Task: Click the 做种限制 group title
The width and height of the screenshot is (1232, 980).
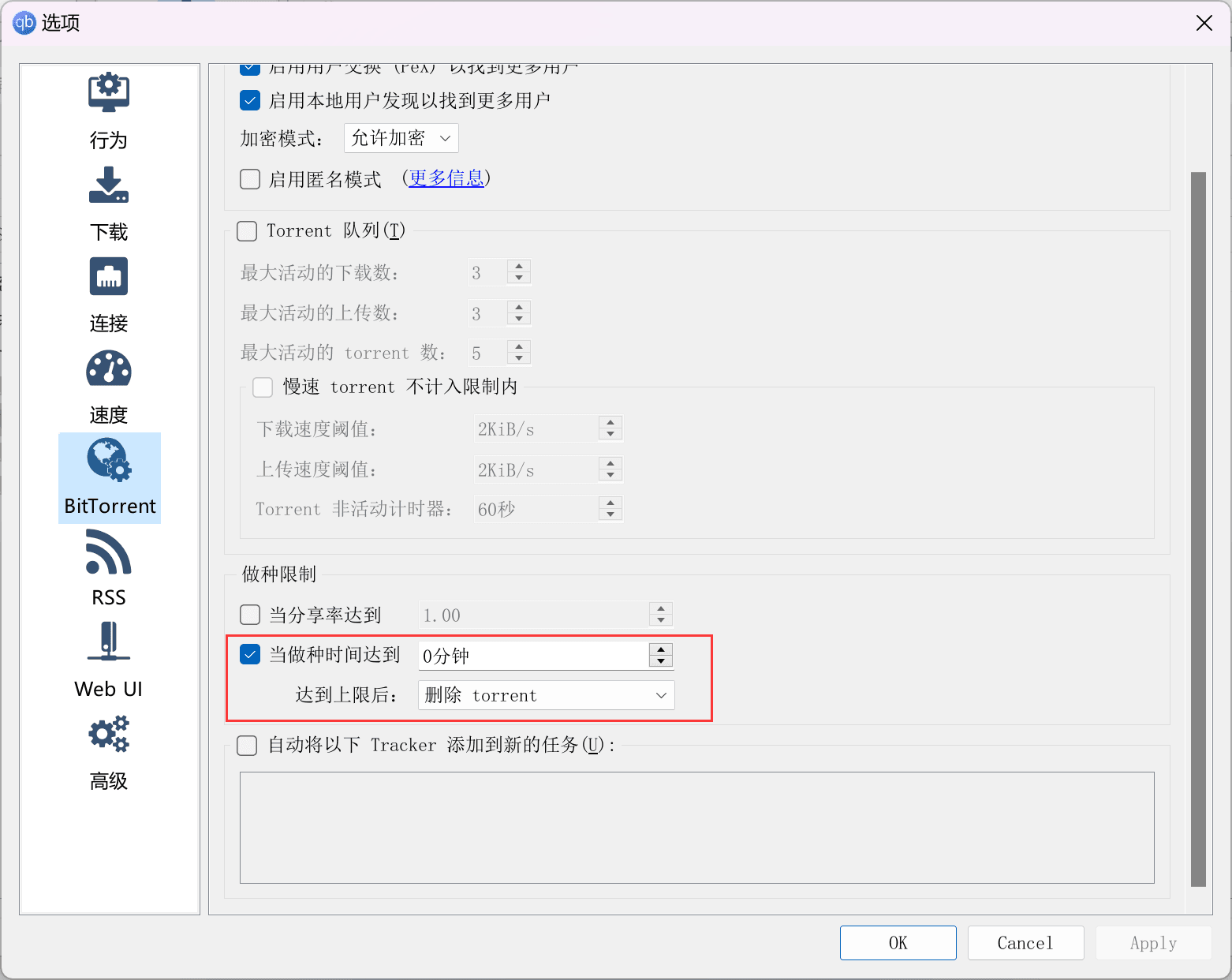Action: coord(279,574)
